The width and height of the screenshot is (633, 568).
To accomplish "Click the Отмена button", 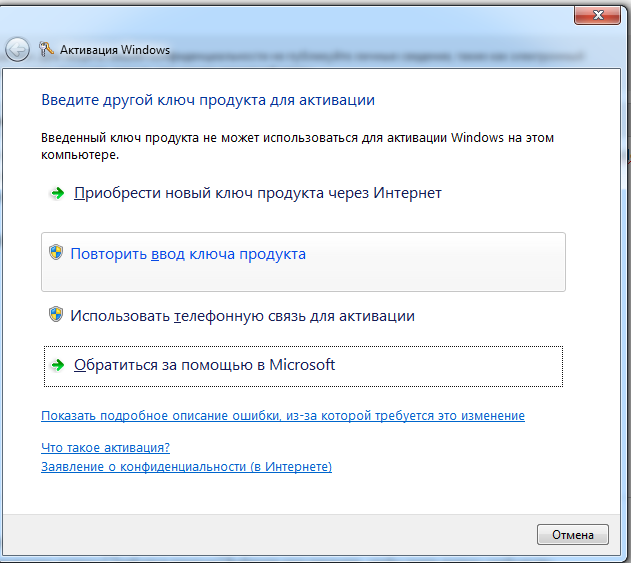I will tap(572, 534).
